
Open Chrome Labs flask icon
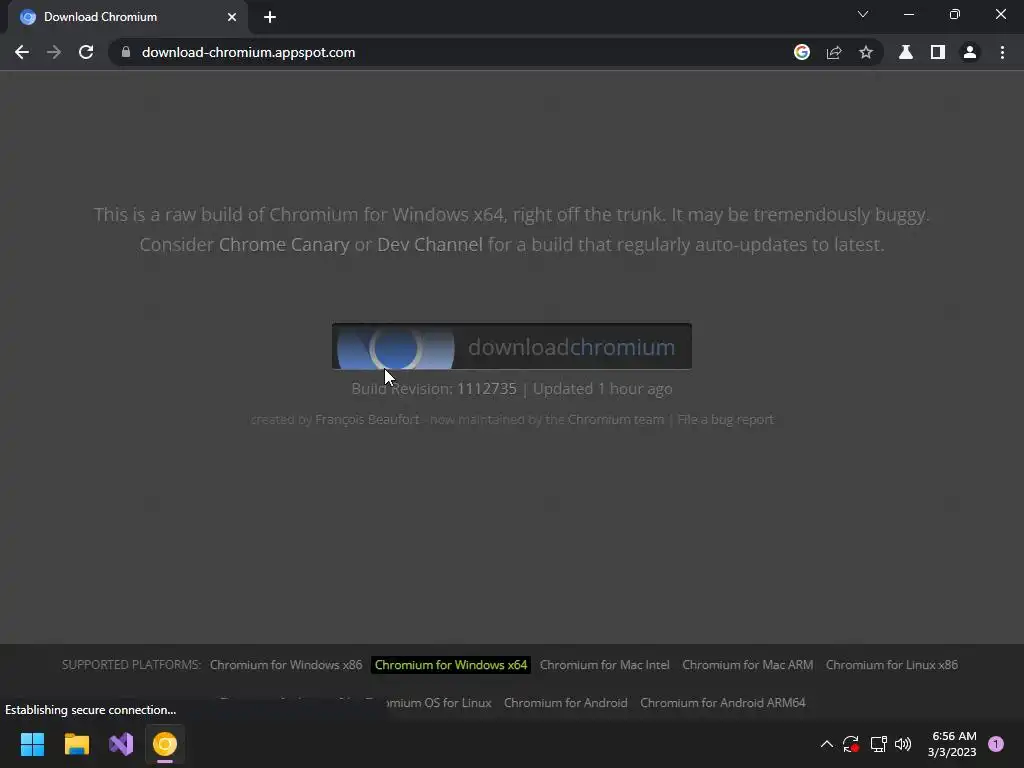(x=906, y=52)
